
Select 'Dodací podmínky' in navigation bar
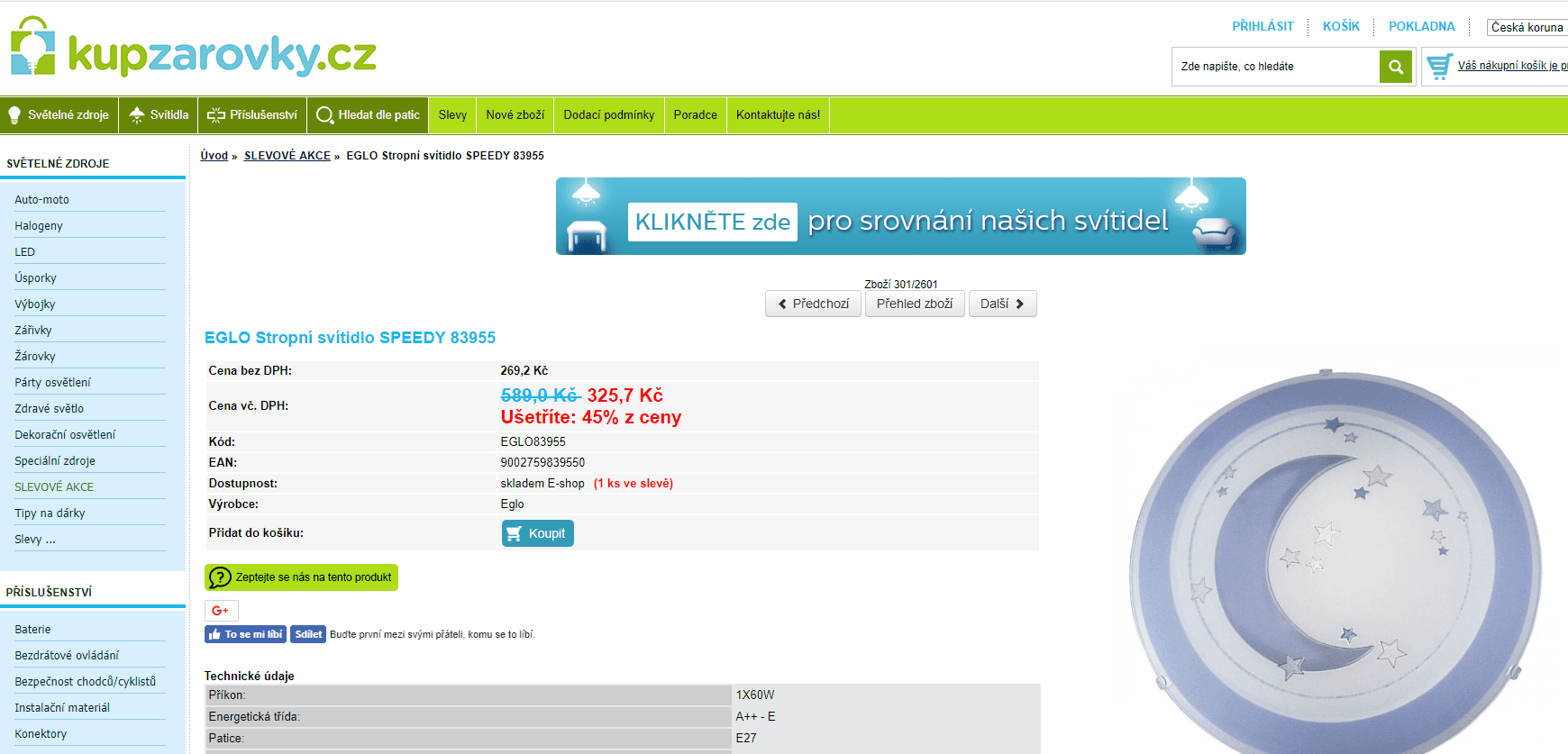[608, 115]
